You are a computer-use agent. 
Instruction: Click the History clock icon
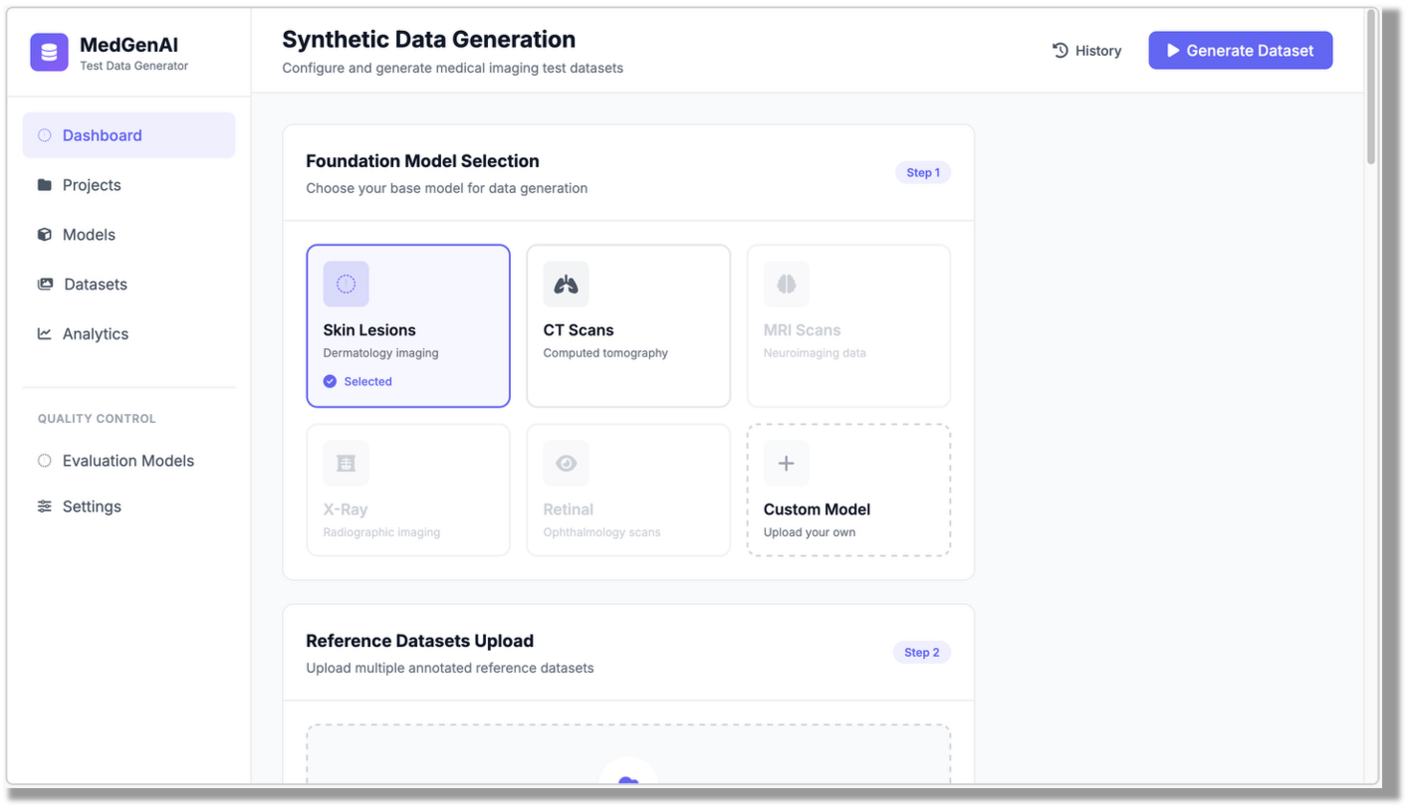[1060, 51]
